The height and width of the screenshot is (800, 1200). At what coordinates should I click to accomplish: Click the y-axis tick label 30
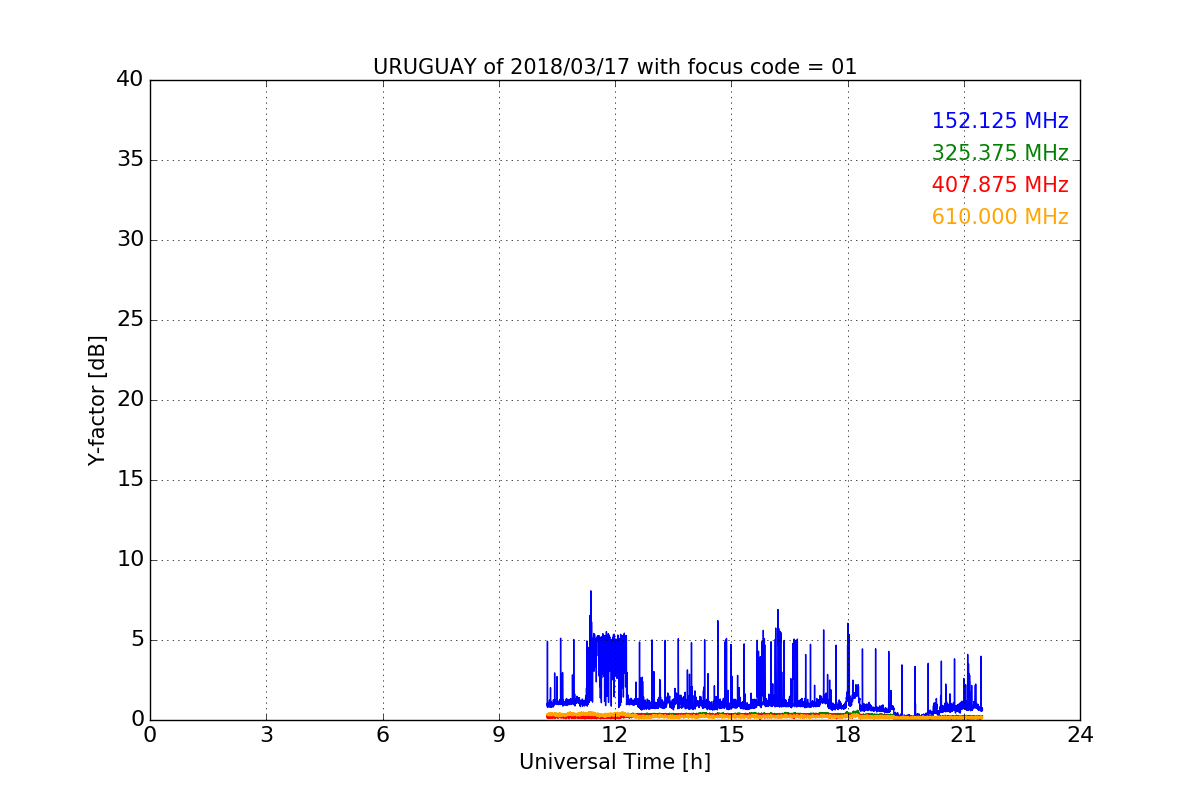point(130,240)
